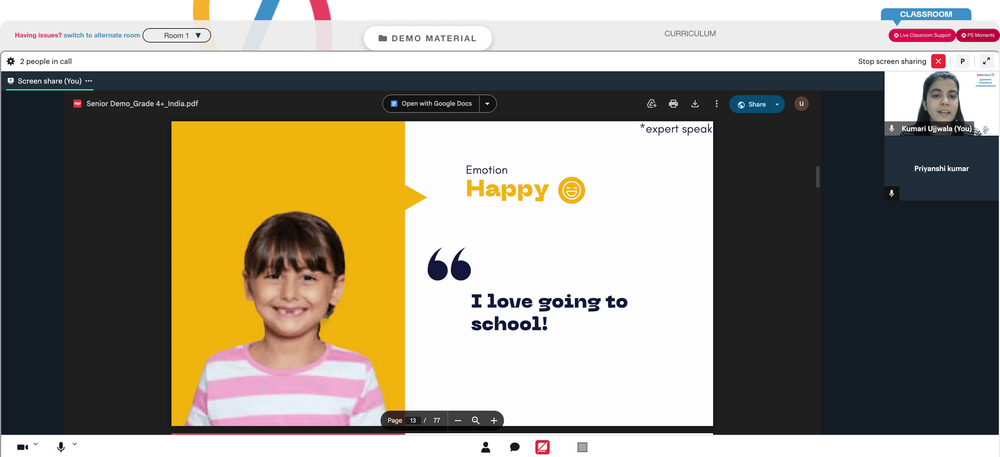
Task: Open the chat panel
Action: (515, 447)
